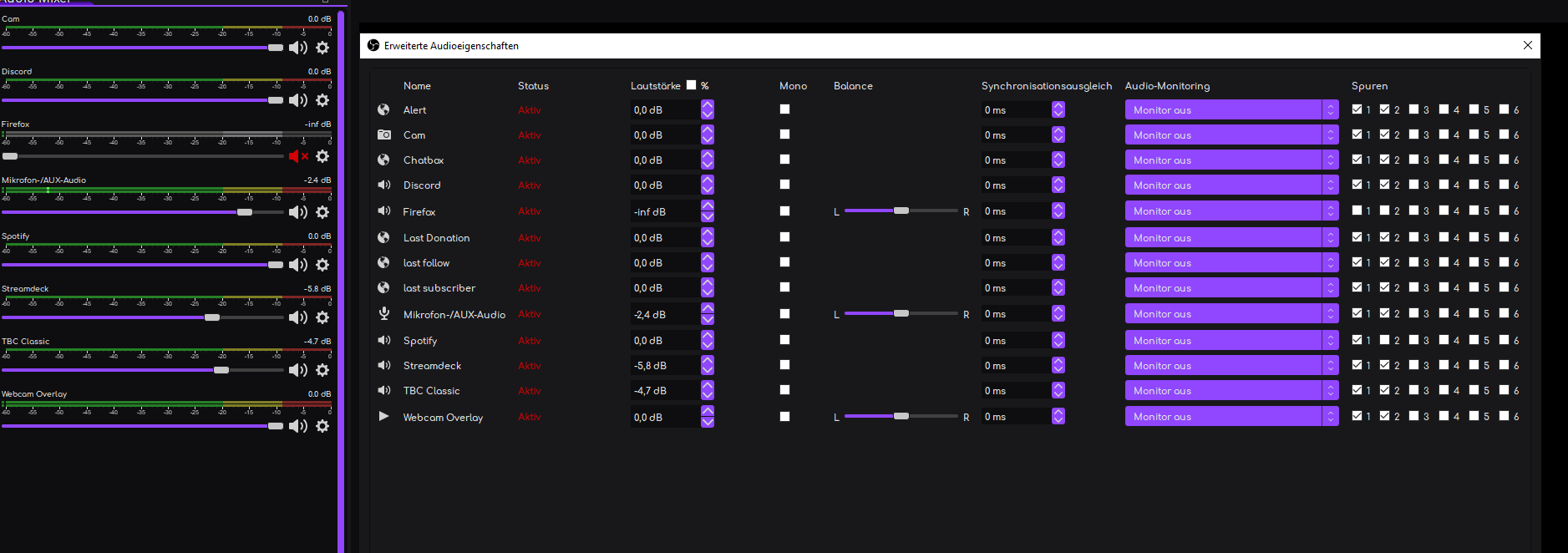Viewport: 1568px width, 553px height.
Task: Close the Erweiterte Audioeigenschaften dialog
Action: click(x=1527, y=46)
